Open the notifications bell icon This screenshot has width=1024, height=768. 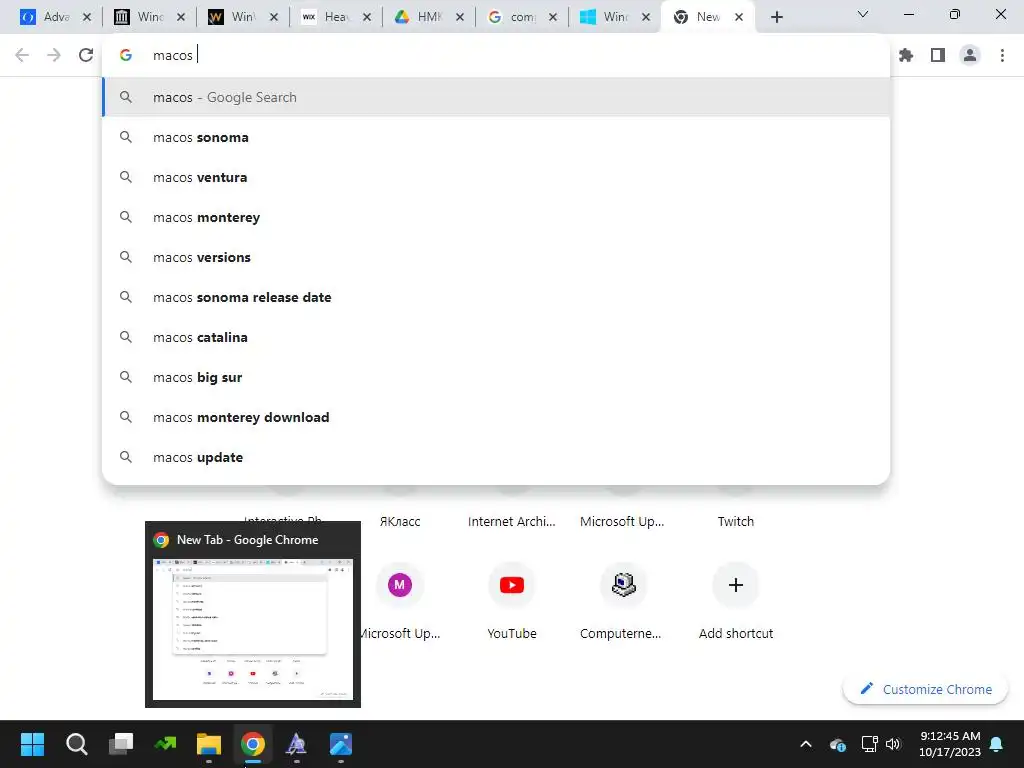[997, 744]
